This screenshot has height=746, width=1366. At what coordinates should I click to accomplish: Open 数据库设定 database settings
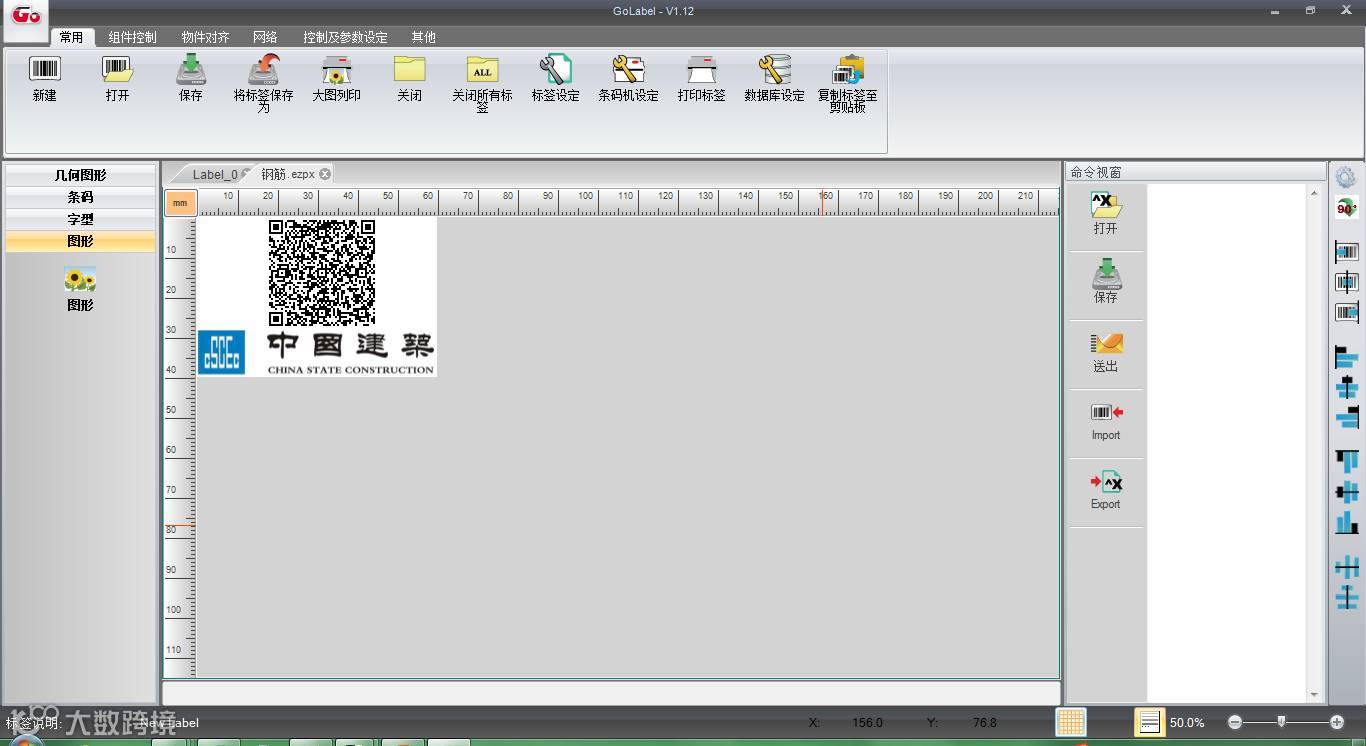[x=774, y=79]
